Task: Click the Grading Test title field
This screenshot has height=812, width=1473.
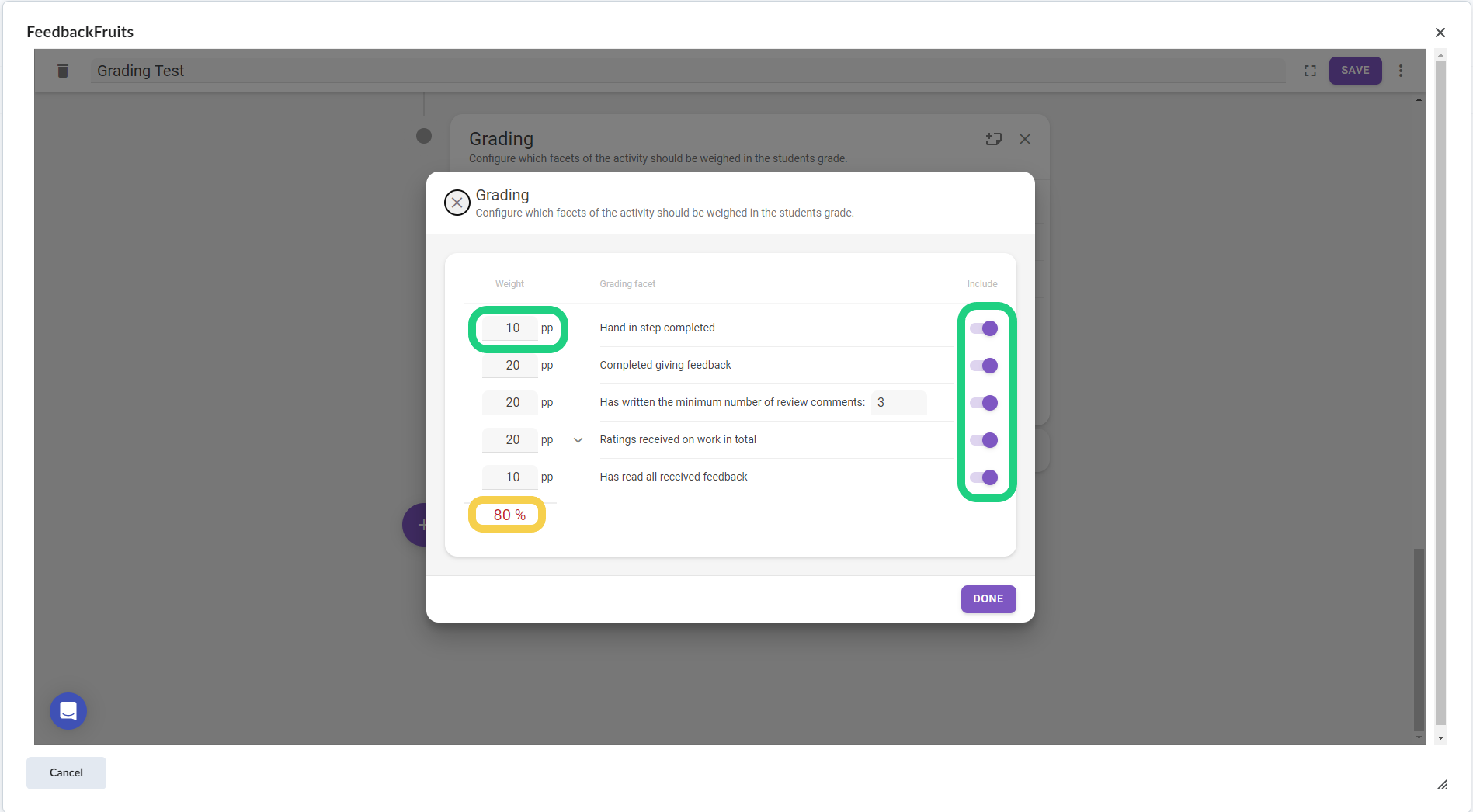Action: (683, 71)
